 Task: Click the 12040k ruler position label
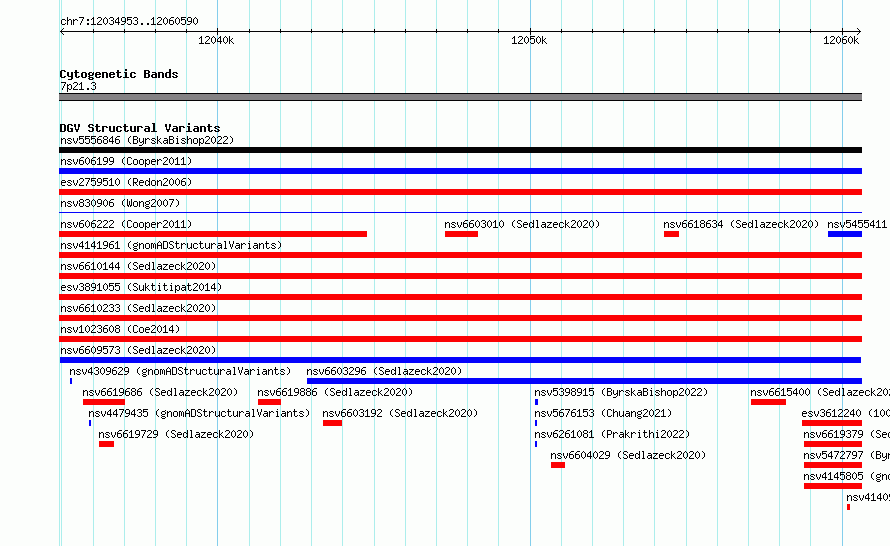click(x=216, y=40)
